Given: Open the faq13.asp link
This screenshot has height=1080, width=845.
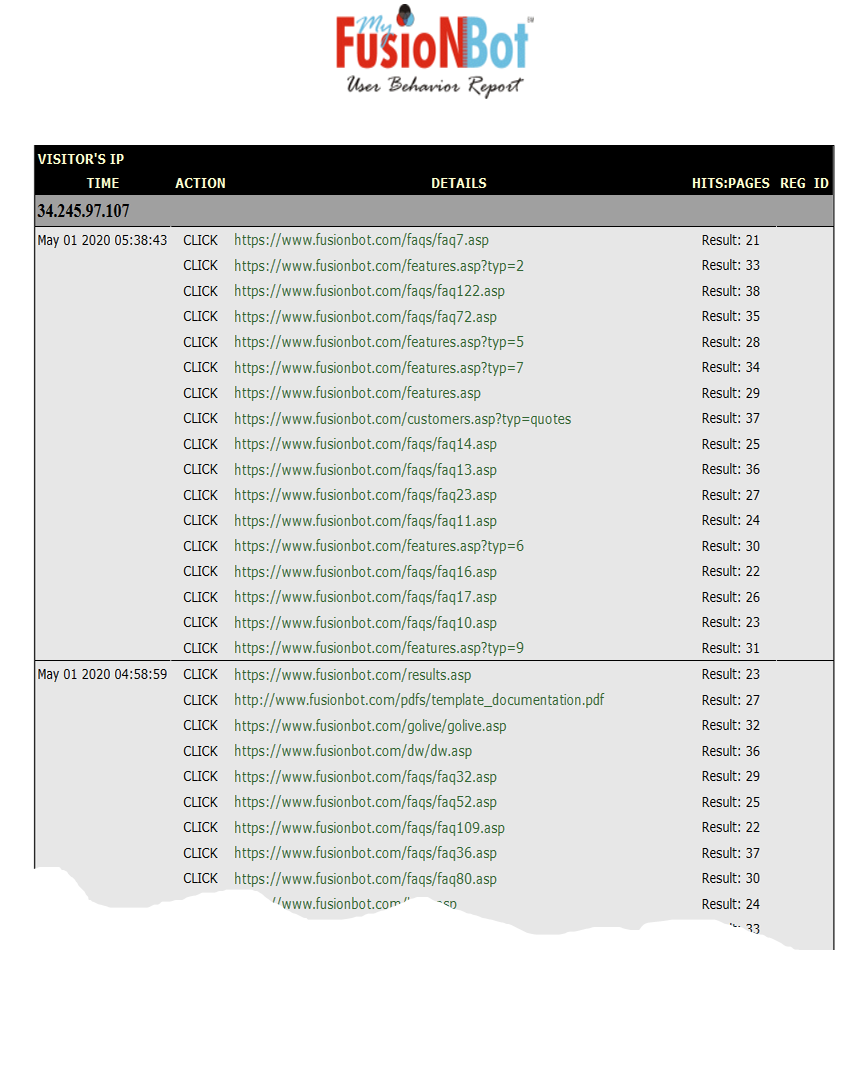Looking at the screenshot, I should click(365, 470).
